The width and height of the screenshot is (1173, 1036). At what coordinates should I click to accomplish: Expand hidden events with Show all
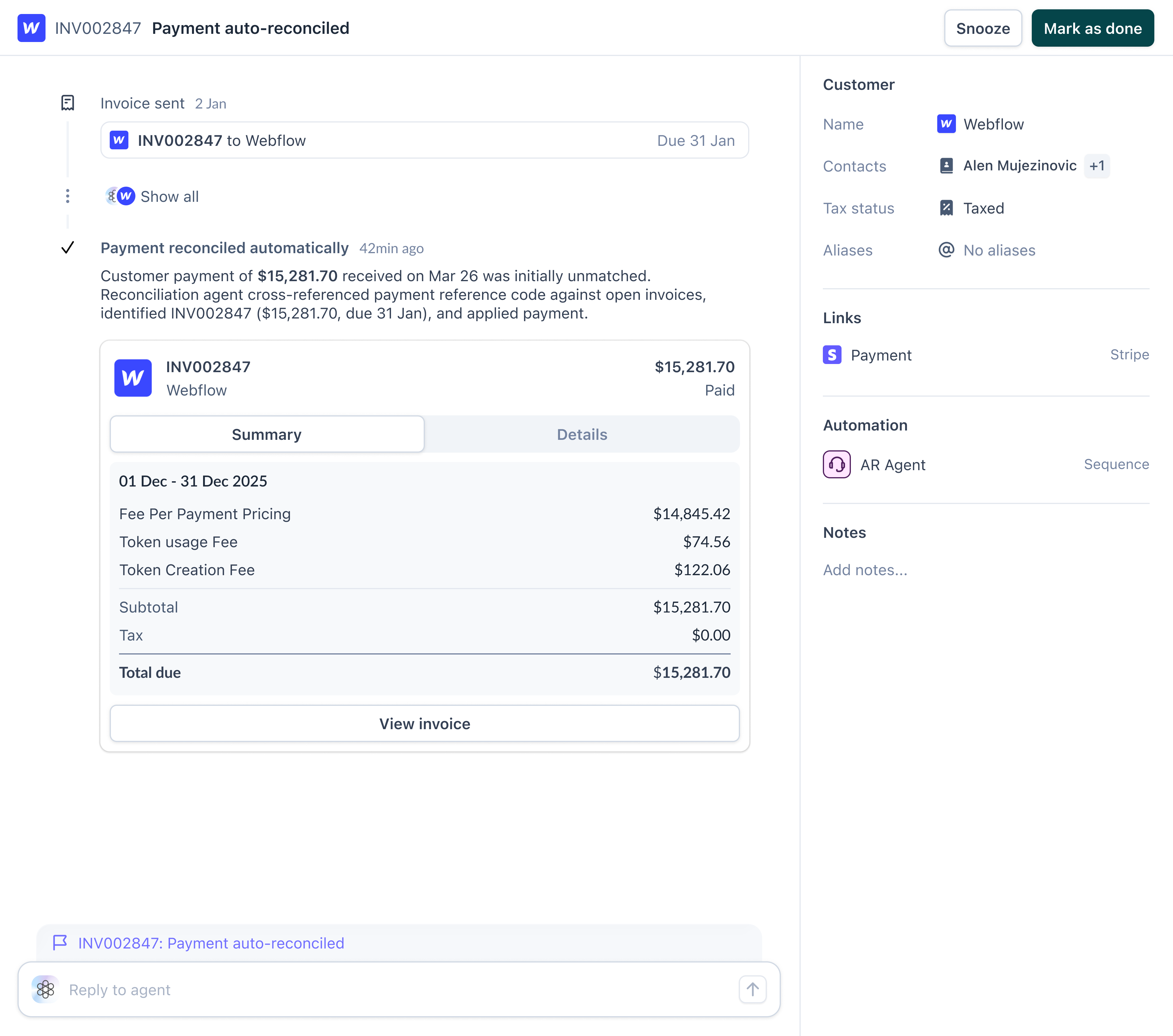(169, 196)
